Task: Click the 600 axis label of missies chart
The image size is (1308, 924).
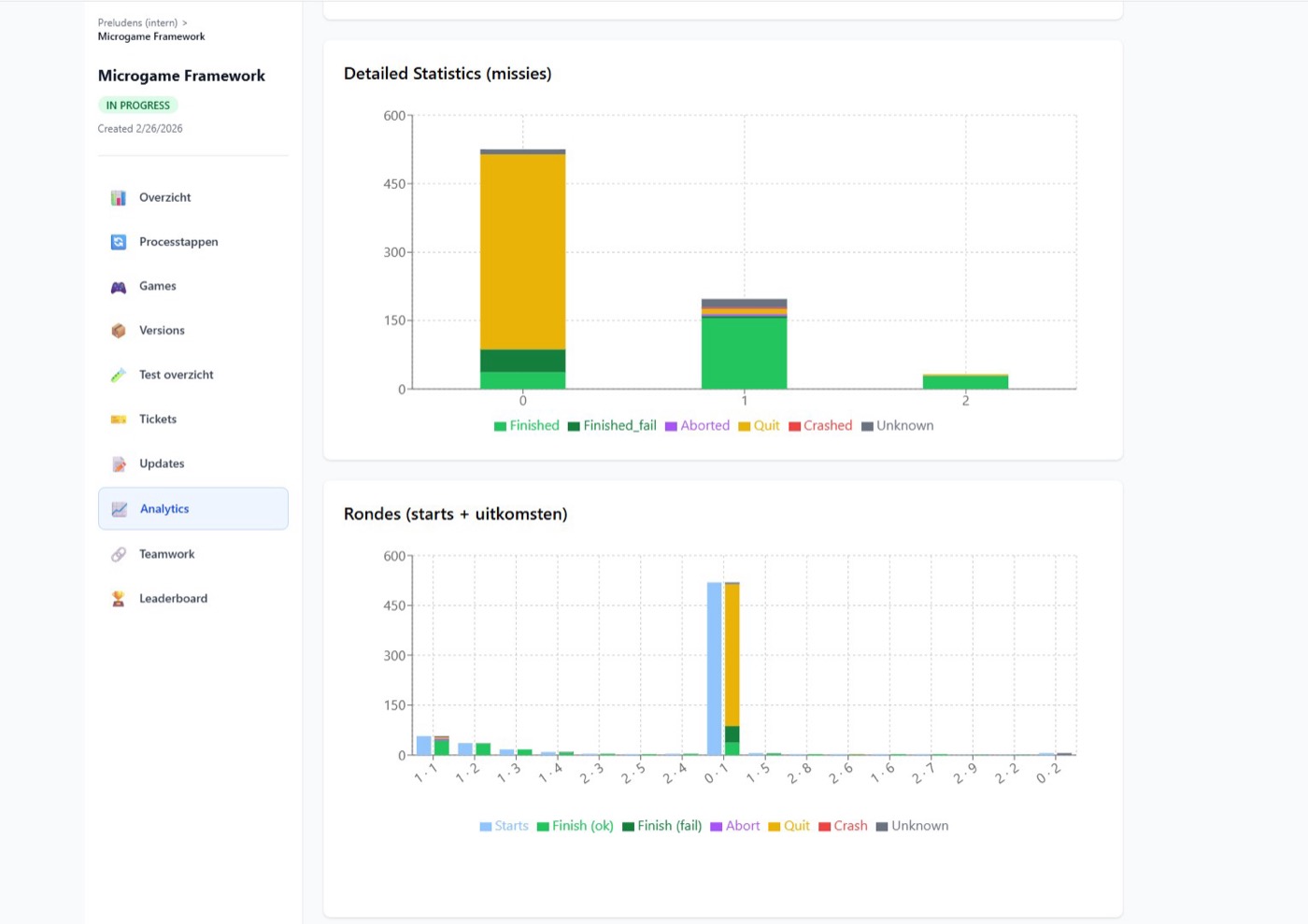Action: pyautogui.click(x=394, y=116)
